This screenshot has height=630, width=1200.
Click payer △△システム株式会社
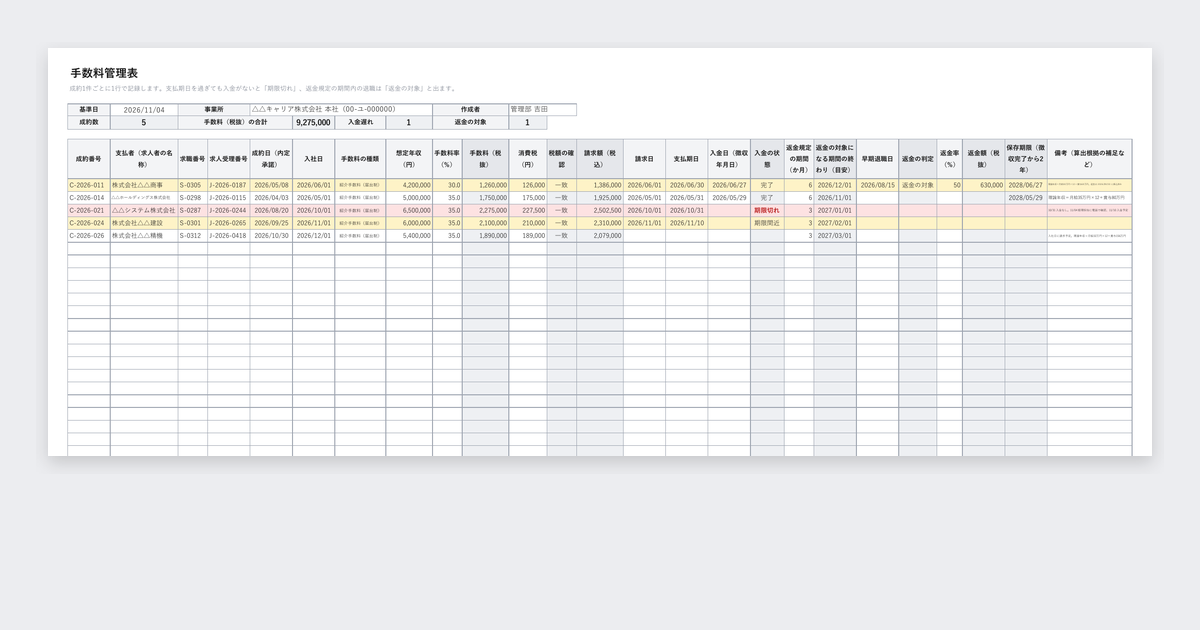point(143,211)
